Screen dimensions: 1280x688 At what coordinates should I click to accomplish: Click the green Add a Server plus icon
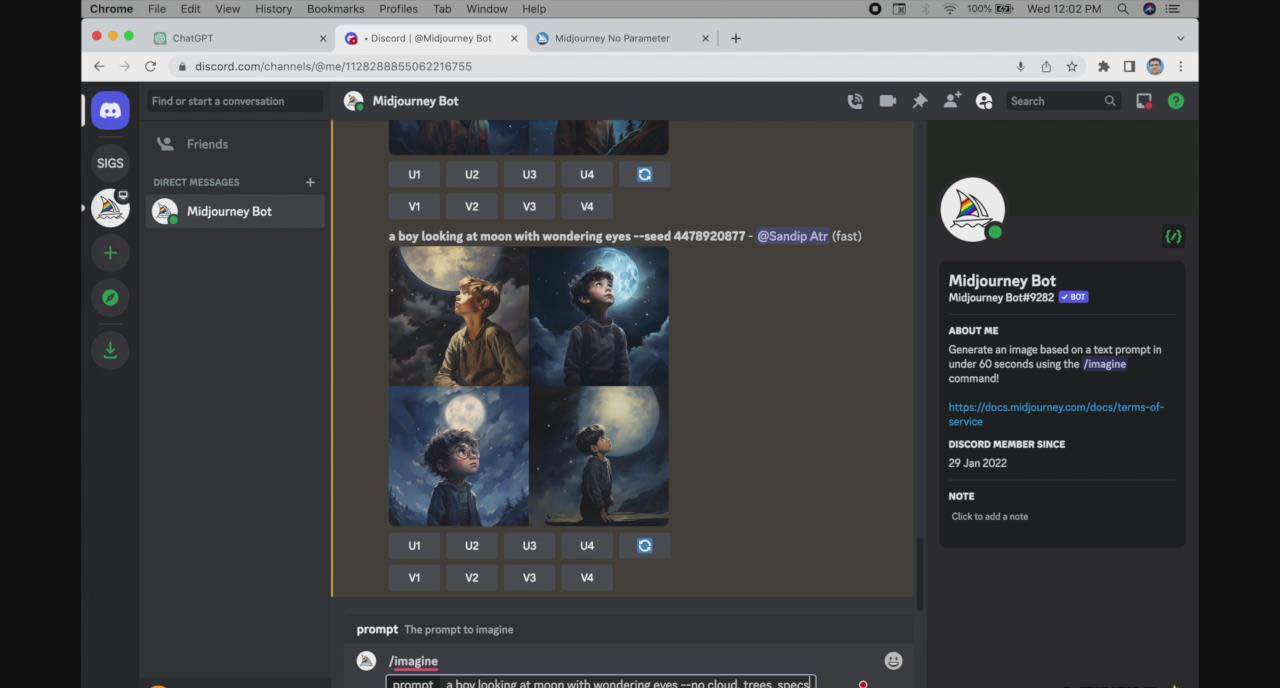tap(110, 253)
